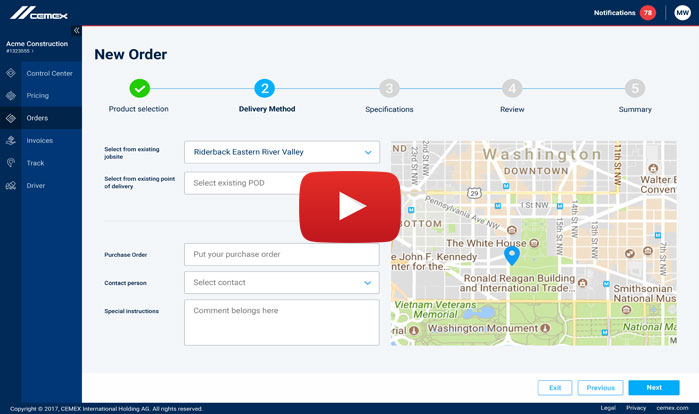The width and height of the screenshot is (699, 414).
Task: Open the Select existing POD dropdown
Action: pos(282,183)
